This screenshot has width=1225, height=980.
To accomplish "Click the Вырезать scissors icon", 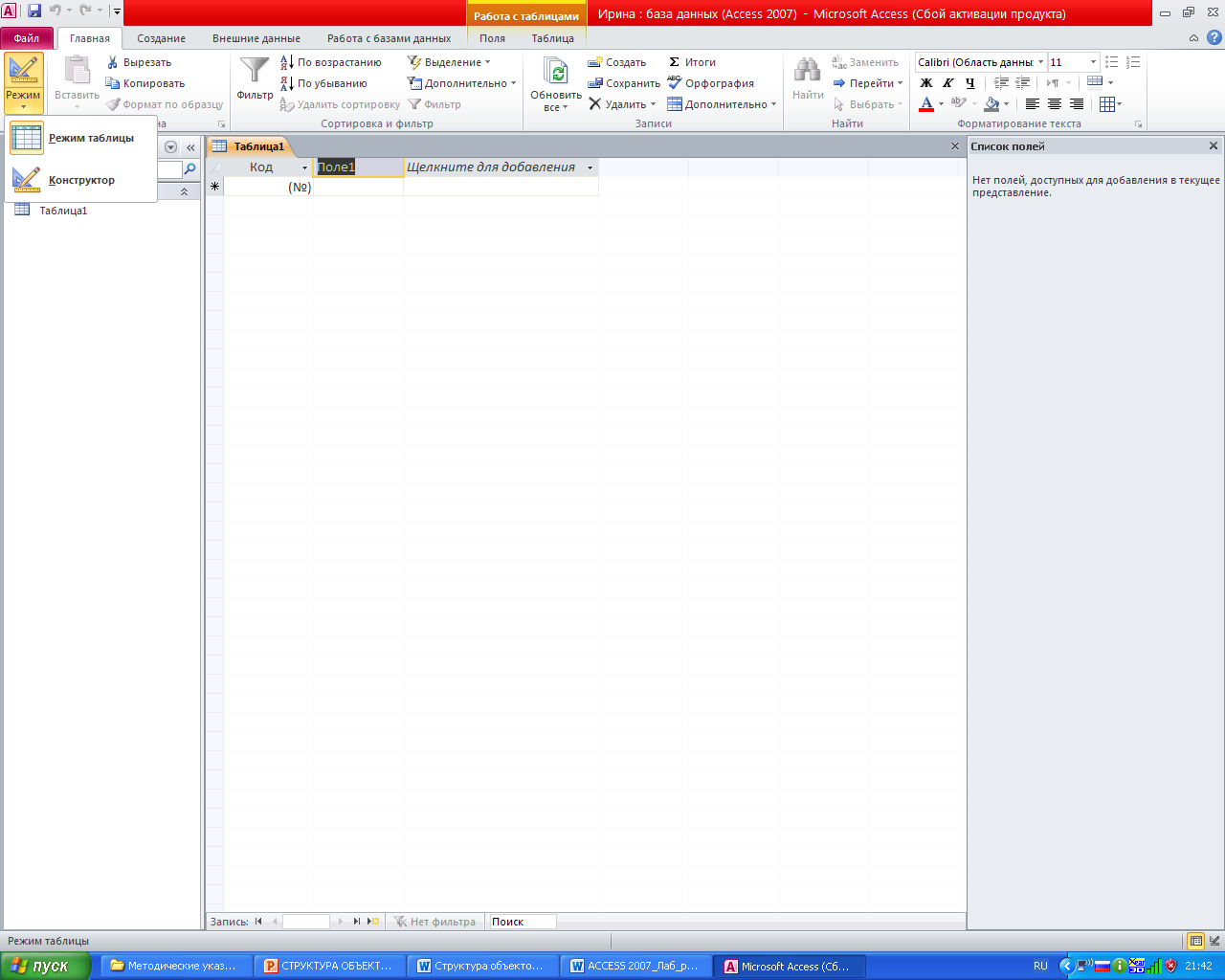I will 113,62.
